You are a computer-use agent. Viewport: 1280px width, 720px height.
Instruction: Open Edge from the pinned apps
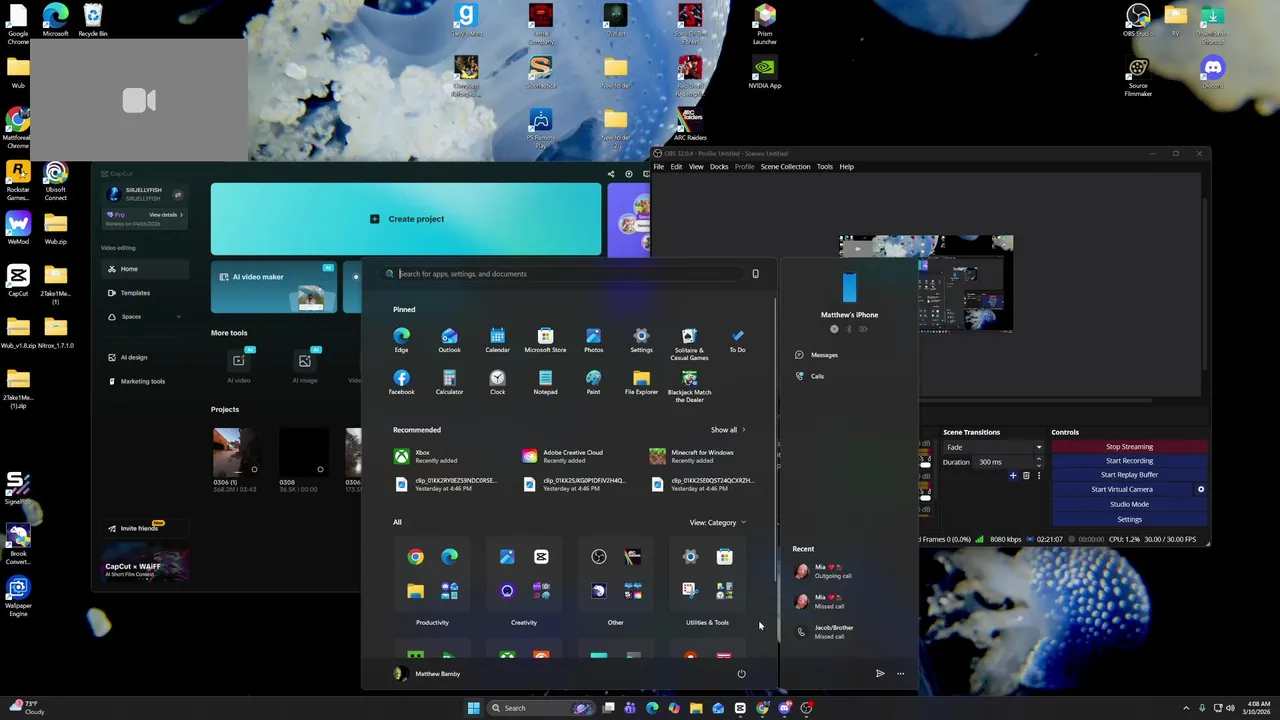click(x=401, y=340)
